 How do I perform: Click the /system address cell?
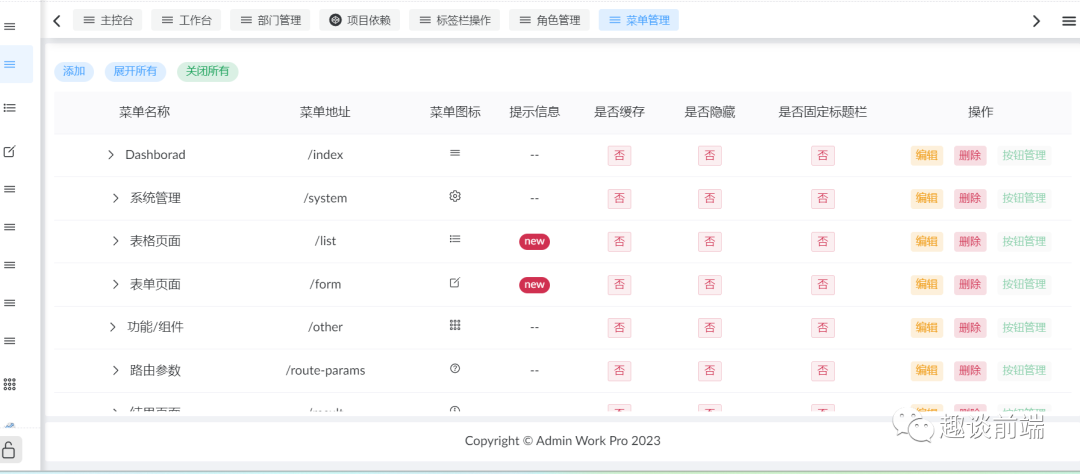pyautogui.click(x=325, y=198)
